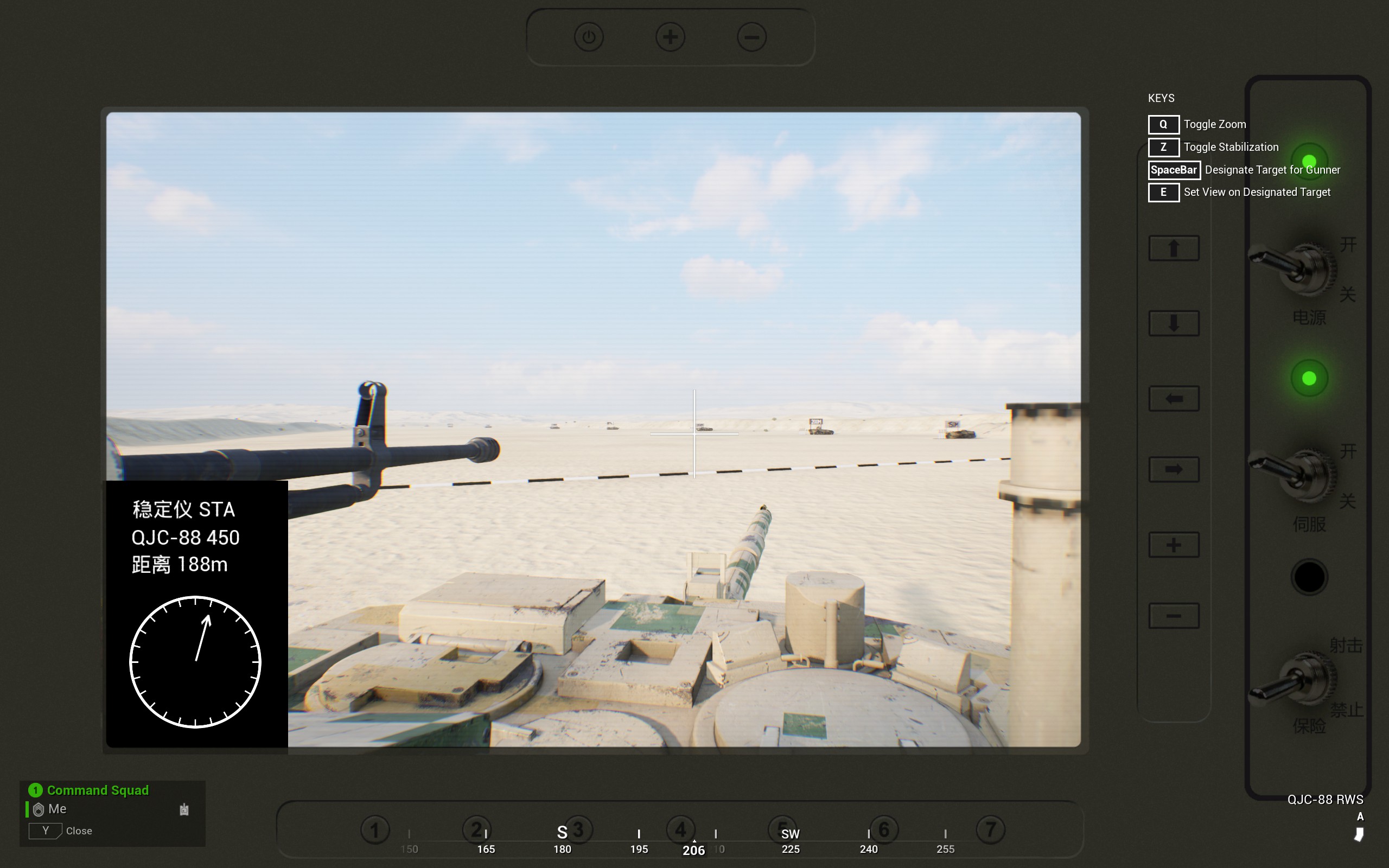Viewport: 1389px width, 868px height.
Task: Click the minus button on the right control panel
Action: tap(1173, 616)
